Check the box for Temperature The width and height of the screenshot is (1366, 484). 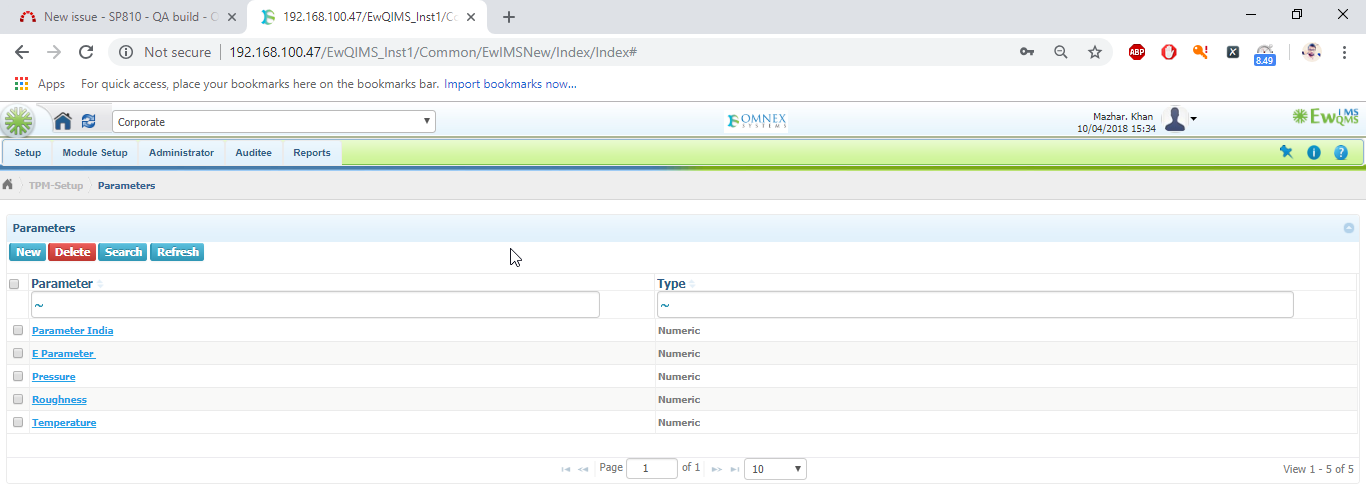[x=18, y=422]
